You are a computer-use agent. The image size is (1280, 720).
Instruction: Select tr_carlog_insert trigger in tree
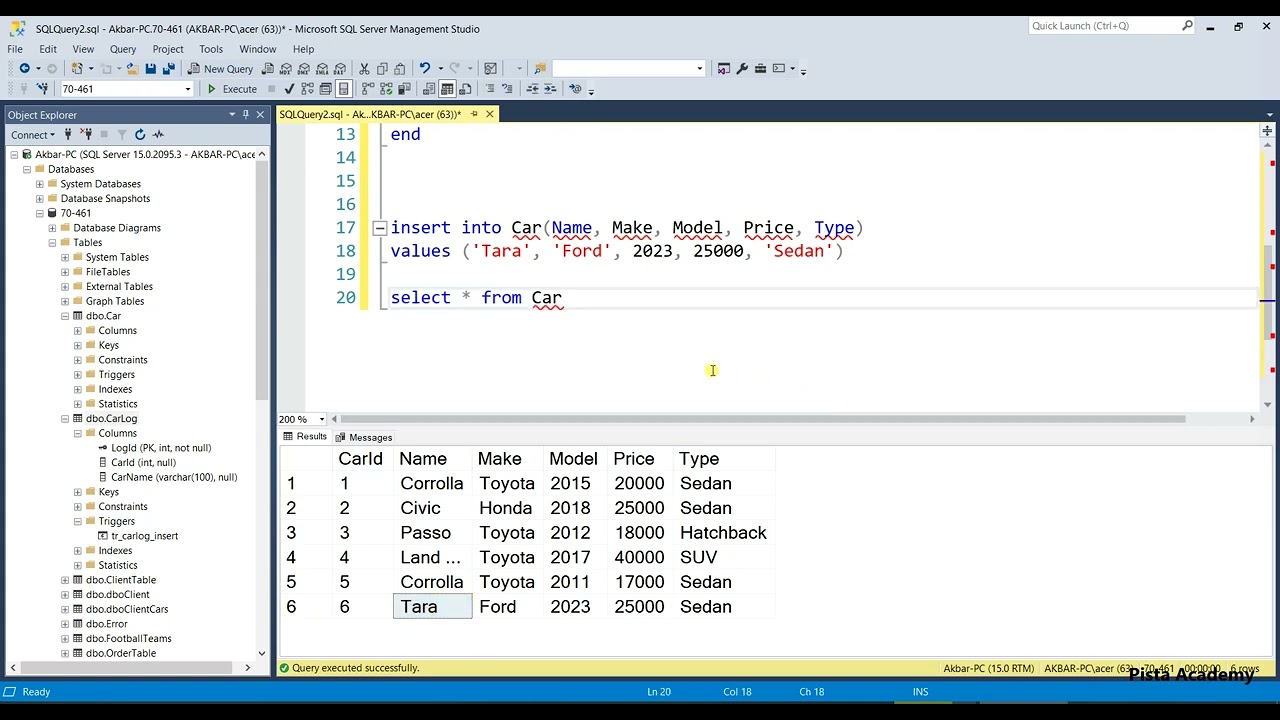[145, 536]
